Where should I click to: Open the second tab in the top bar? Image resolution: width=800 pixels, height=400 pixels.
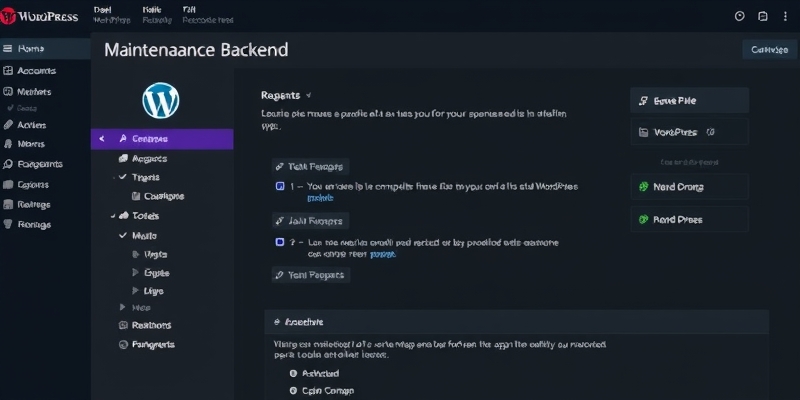pos(152,14)
